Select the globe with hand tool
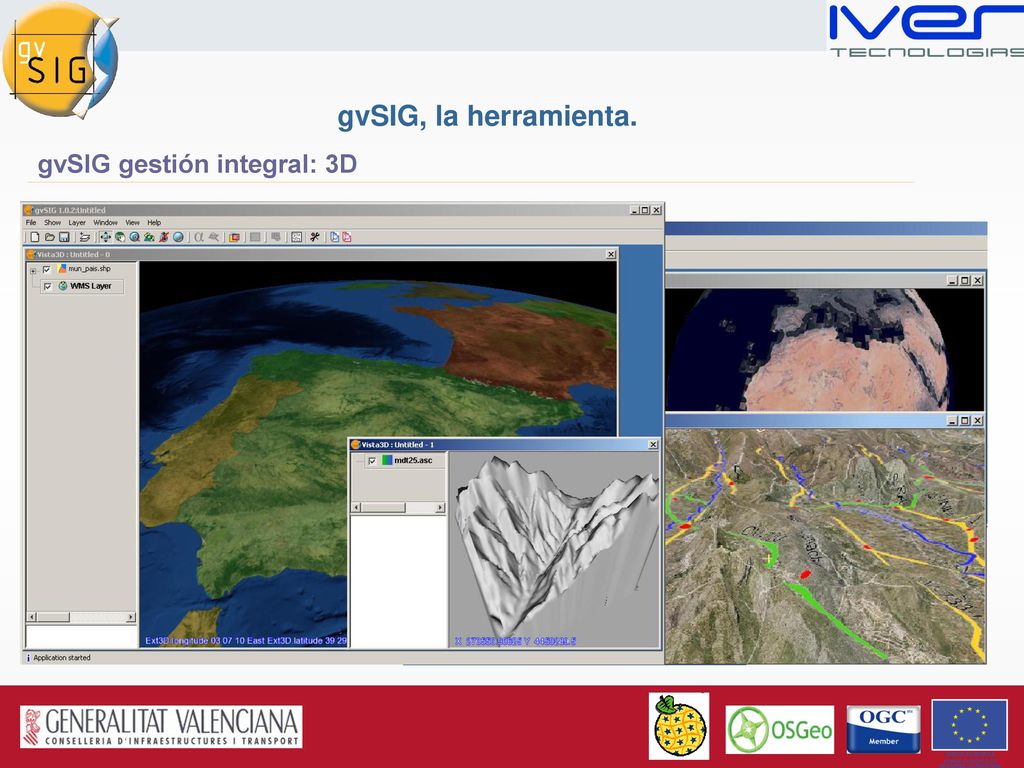The width and height of the screenshot is (1024, 768). [x=120, y=237]
